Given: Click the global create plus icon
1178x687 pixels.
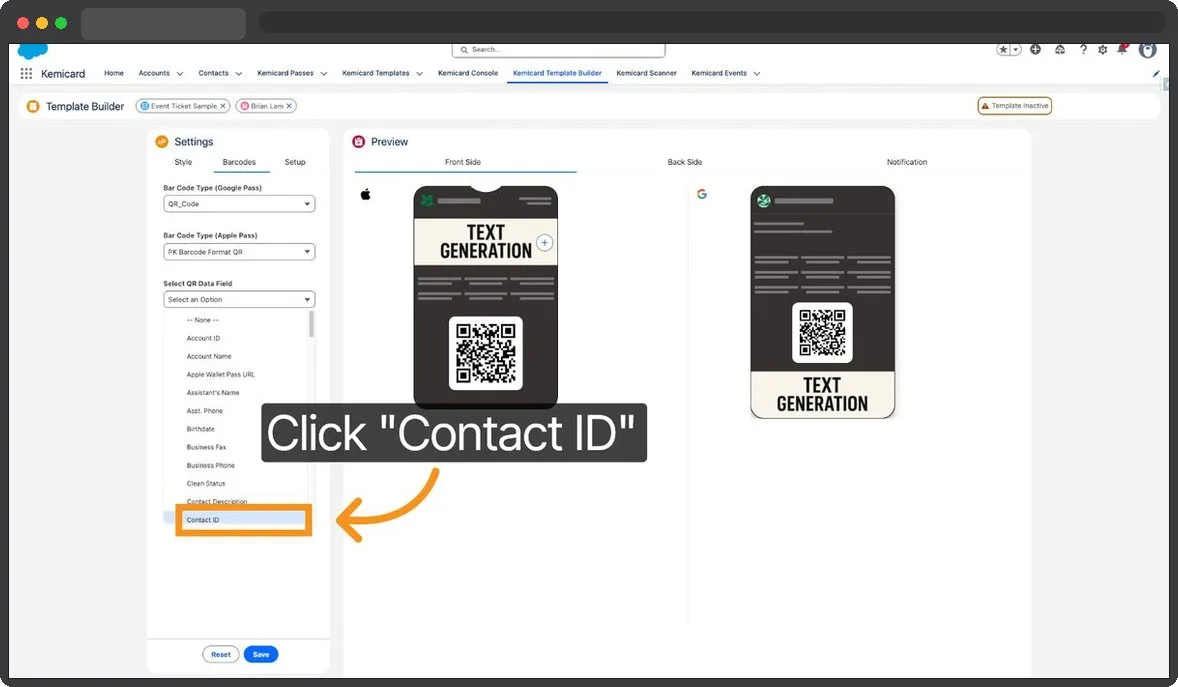Looking at the screenshot, I should [1035, 50].
